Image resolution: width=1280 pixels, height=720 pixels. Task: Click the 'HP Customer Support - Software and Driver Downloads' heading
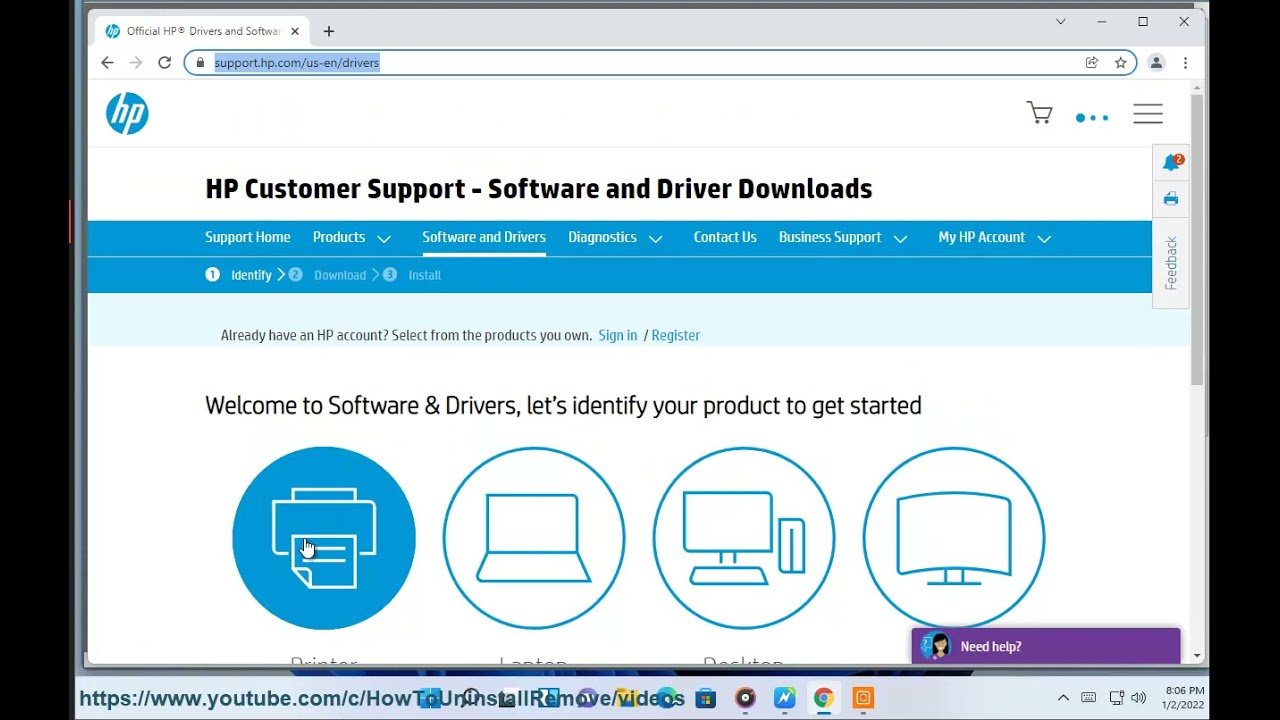(539, 189)
